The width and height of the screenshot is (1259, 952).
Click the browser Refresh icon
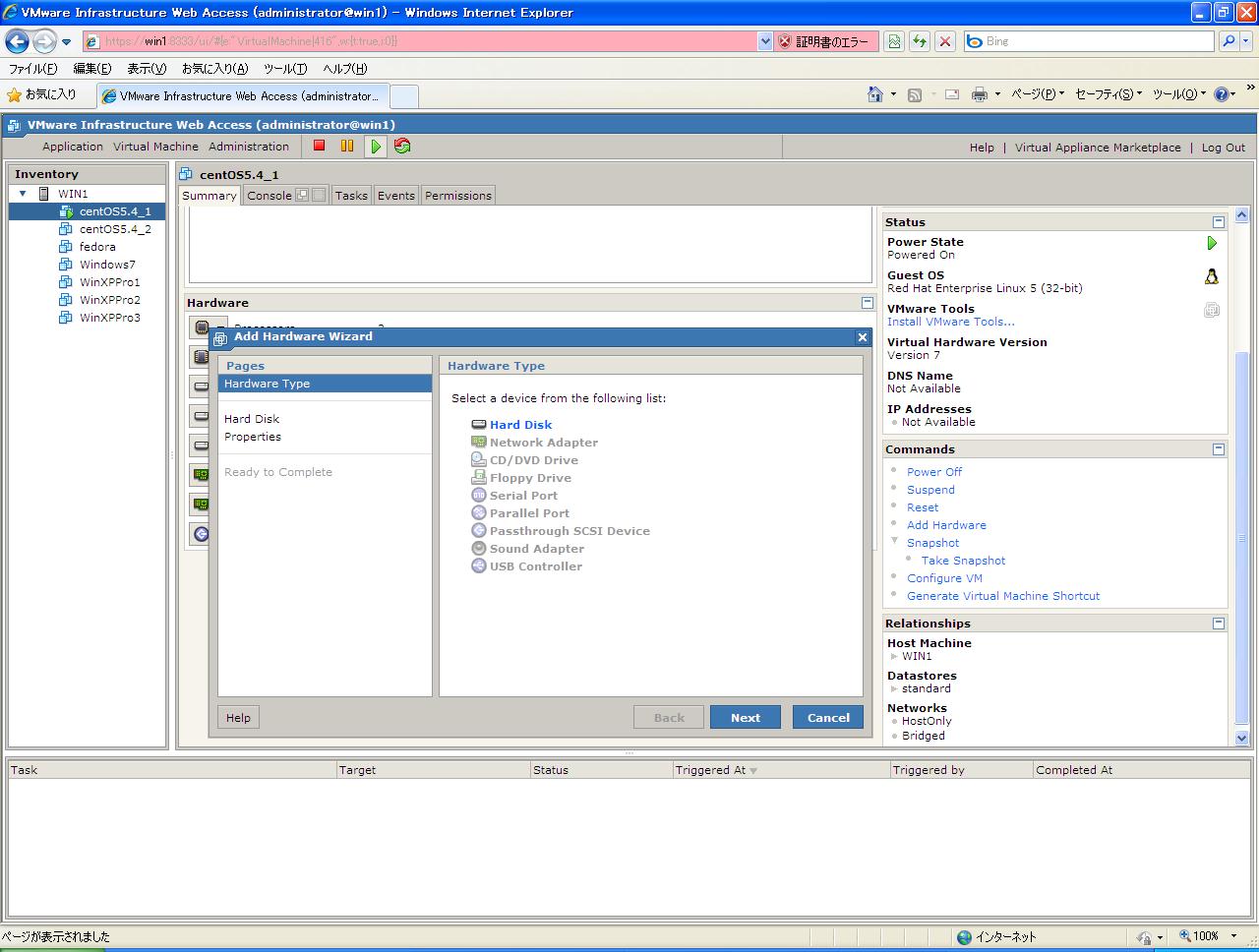(920, 41)
